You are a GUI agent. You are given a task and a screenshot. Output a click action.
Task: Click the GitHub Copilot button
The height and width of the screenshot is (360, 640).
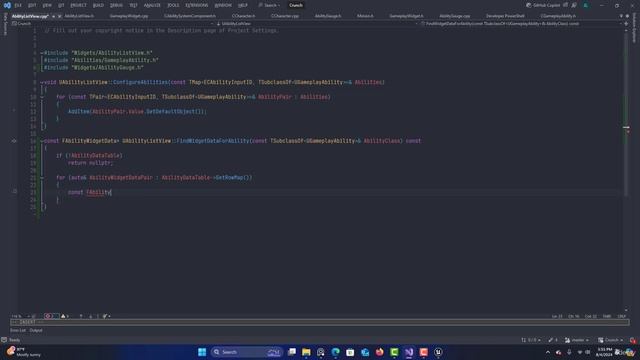544,5
